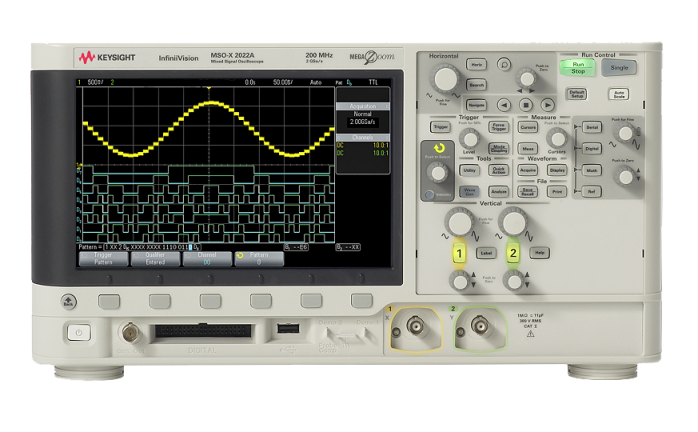Toggle the Ref waveform key
The height and width of the screenshot is (432, 698).
point(592,192)
